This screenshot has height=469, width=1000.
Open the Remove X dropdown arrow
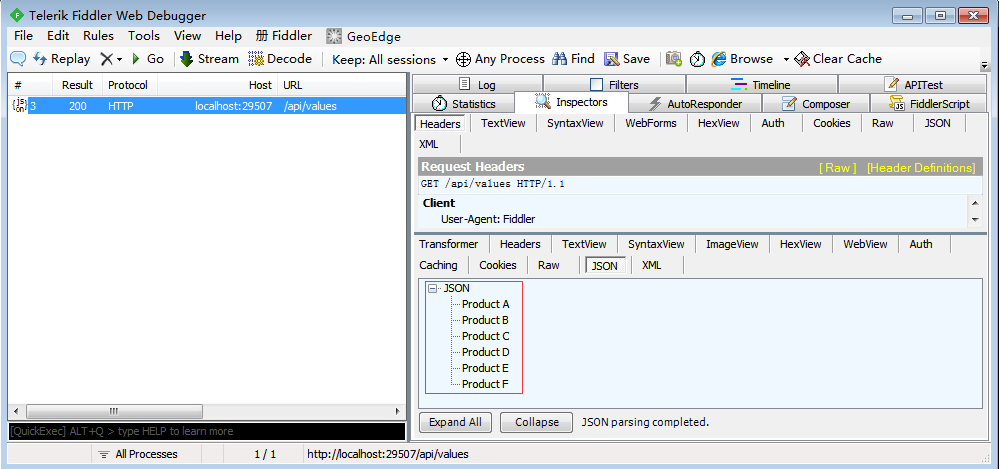(x=119, y=59)
